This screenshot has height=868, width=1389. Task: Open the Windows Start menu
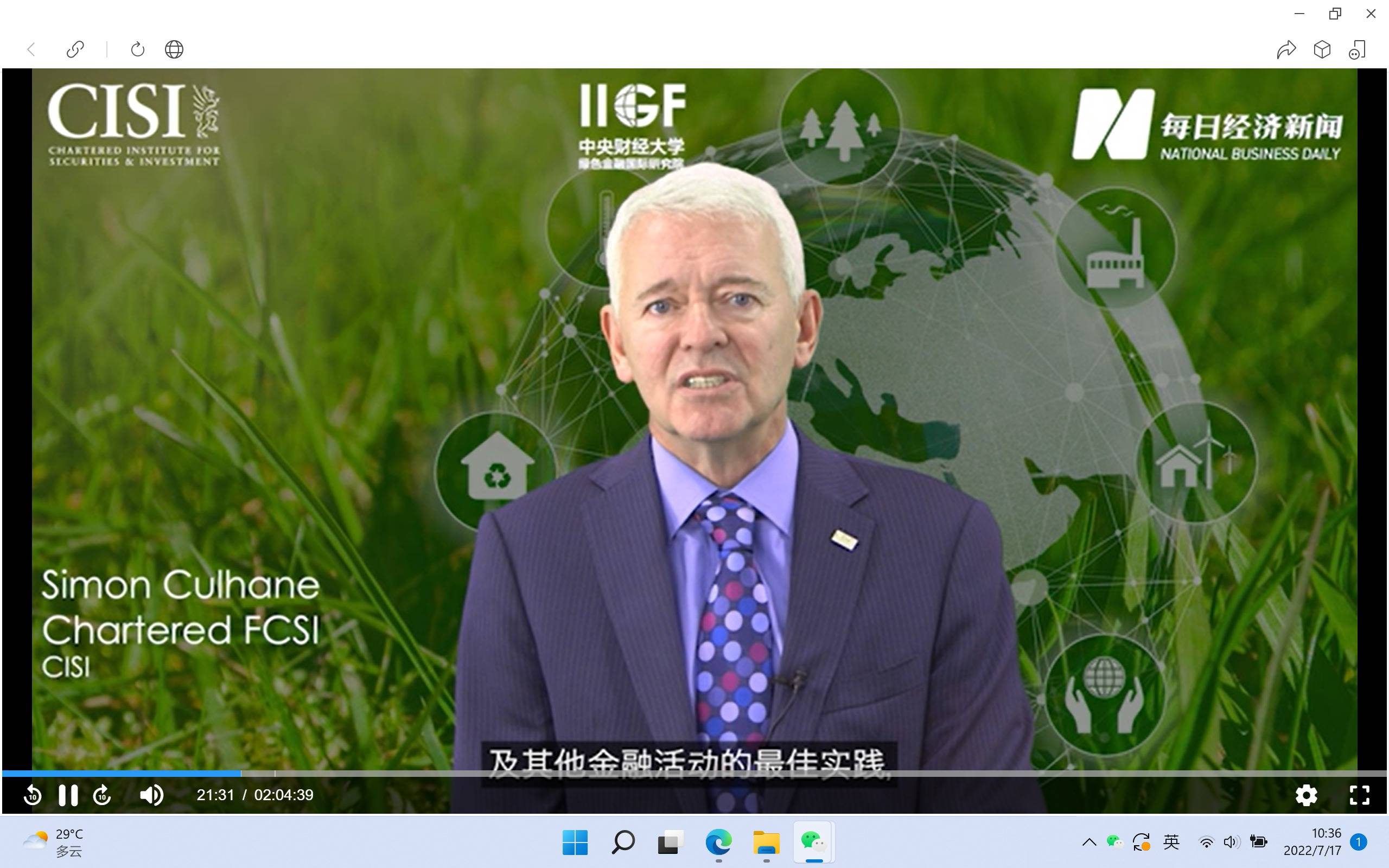tap(575, 842)
